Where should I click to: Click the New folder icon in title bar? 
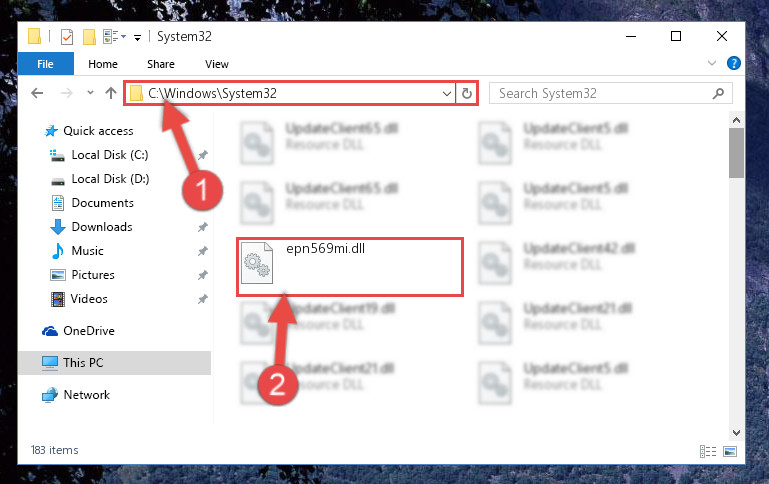[x=89, y=37]
